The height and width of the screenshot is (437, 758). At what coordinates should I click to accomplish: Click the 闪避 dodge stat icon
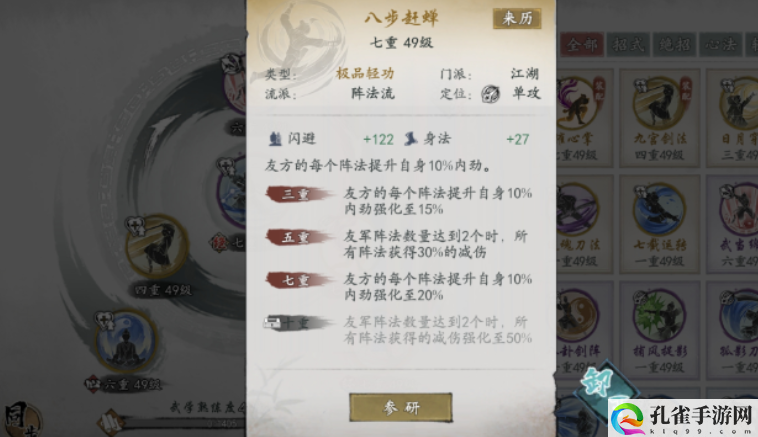pos(275,139)
